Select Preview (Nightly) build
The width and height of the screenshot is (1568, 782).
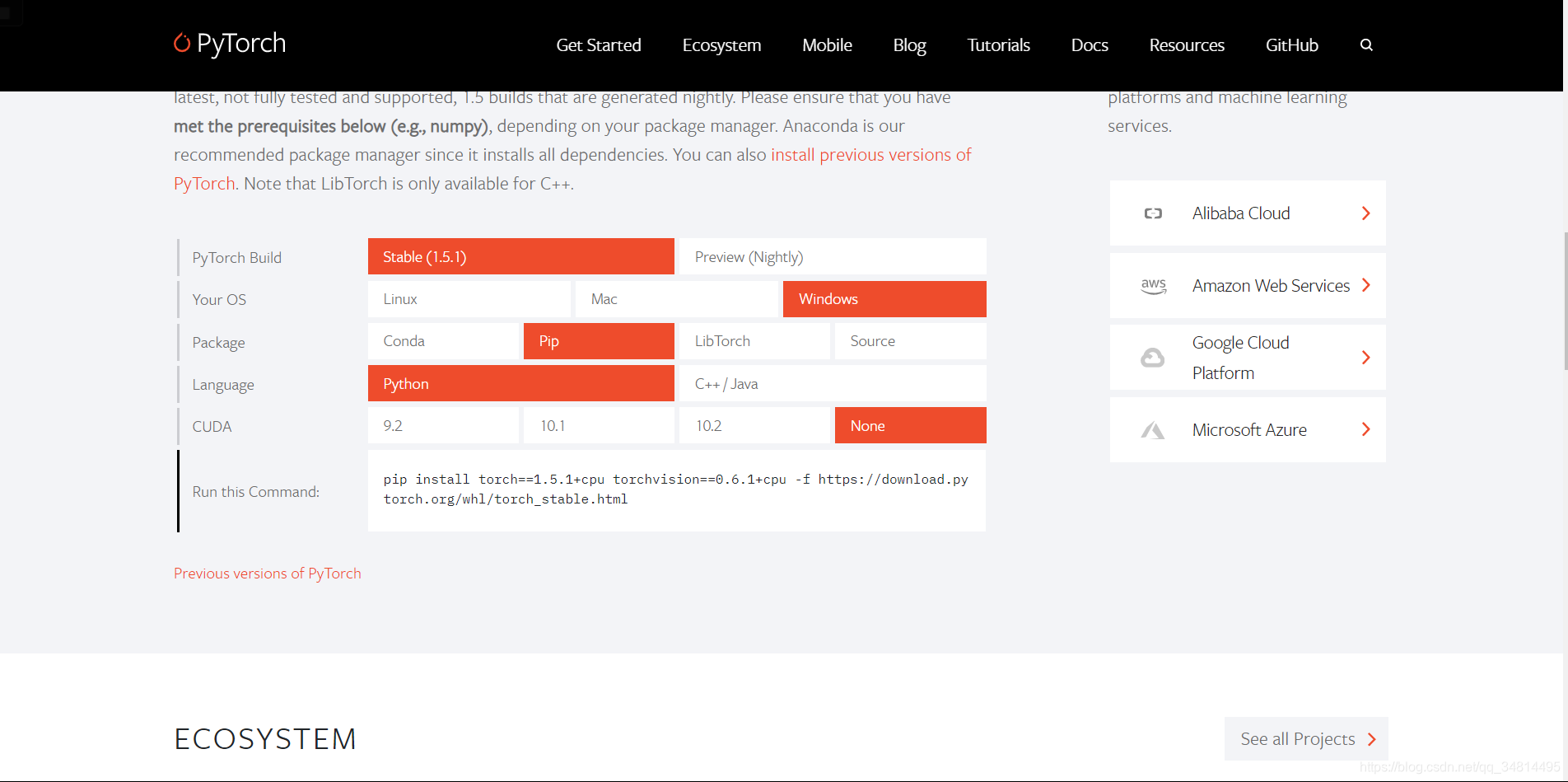[x=833, y=256]
